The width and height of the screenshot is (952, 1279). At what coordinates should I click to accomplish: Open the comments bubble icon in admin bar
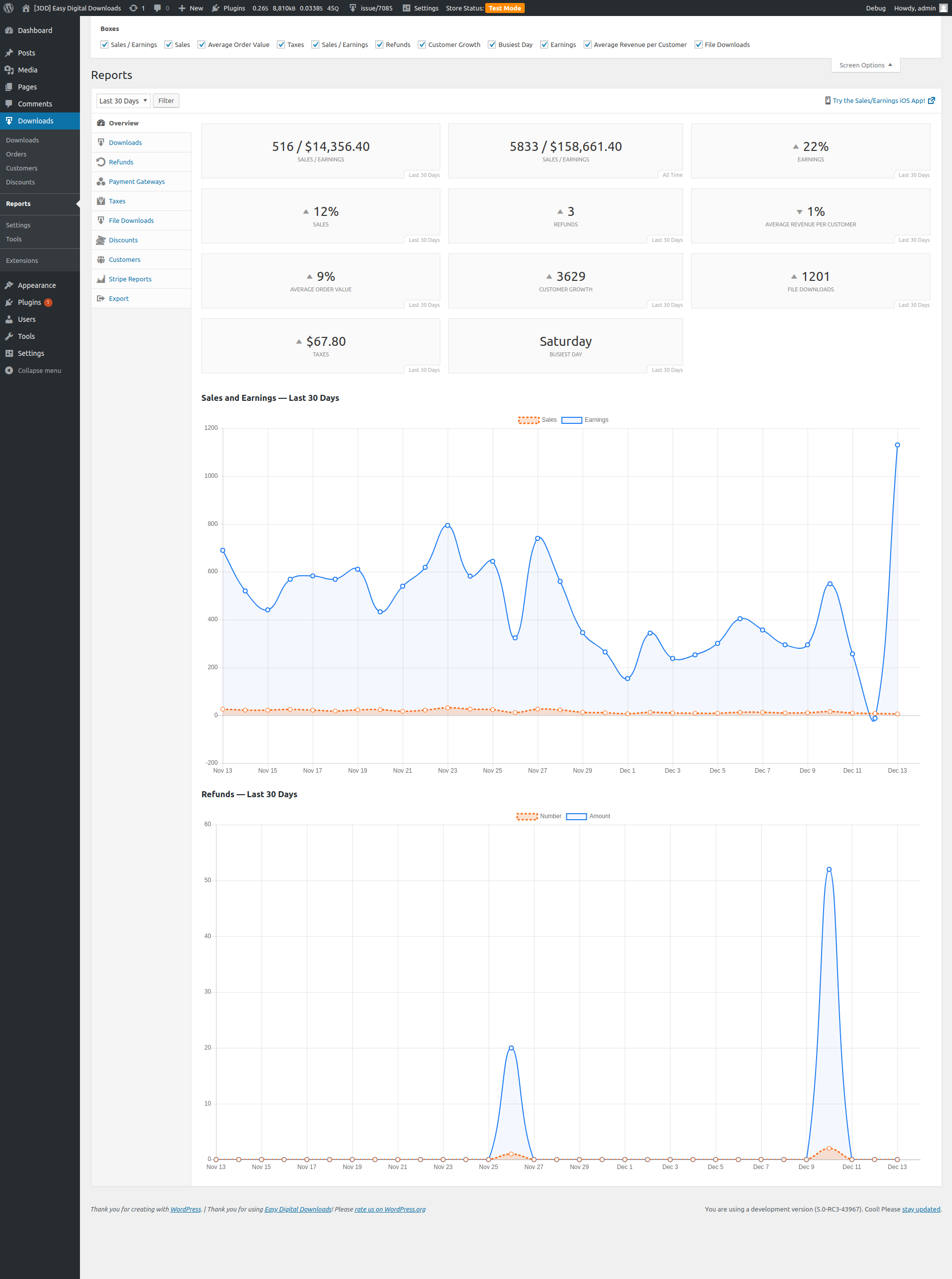click(x=157, y=8)
